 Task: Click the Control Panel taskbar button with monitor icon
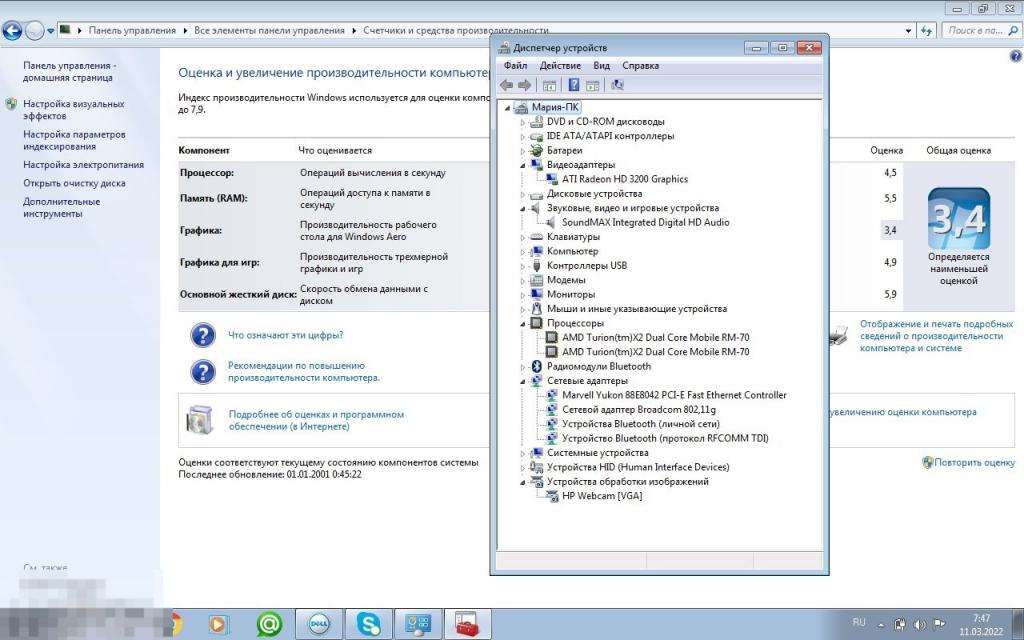pos(419,624)
